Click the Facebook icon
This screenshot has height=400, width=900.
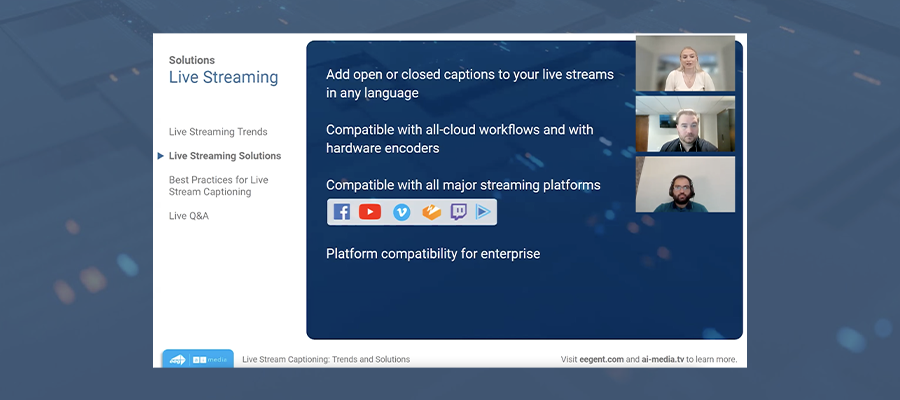coord(342,212)
